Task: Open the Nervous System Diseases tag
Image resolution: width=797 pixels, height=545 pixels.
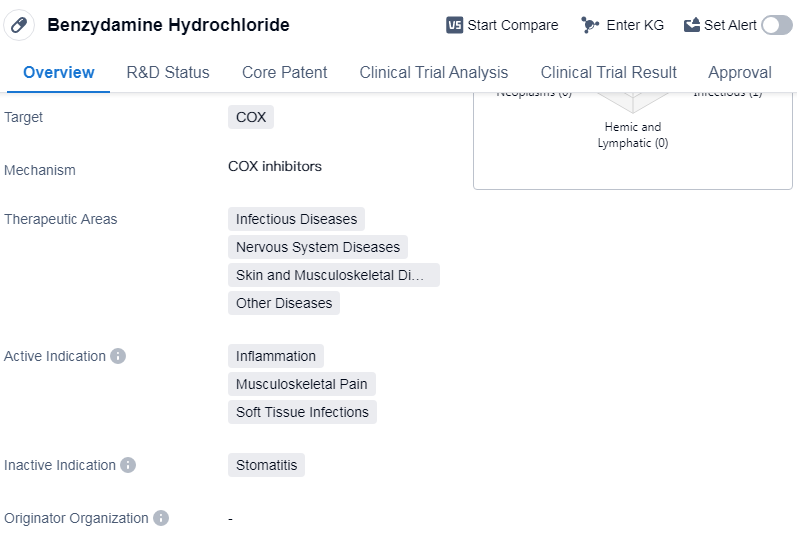Action: (x=317, y=247)
